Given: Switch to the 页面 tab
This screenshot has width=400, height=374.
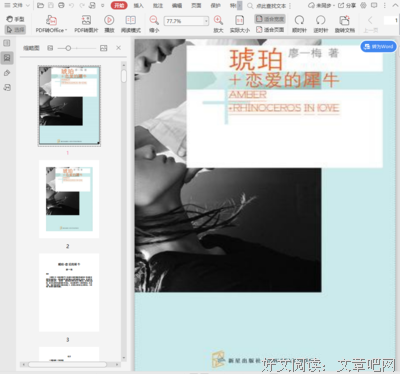Looking at the screenshot, I should (196, 5).
